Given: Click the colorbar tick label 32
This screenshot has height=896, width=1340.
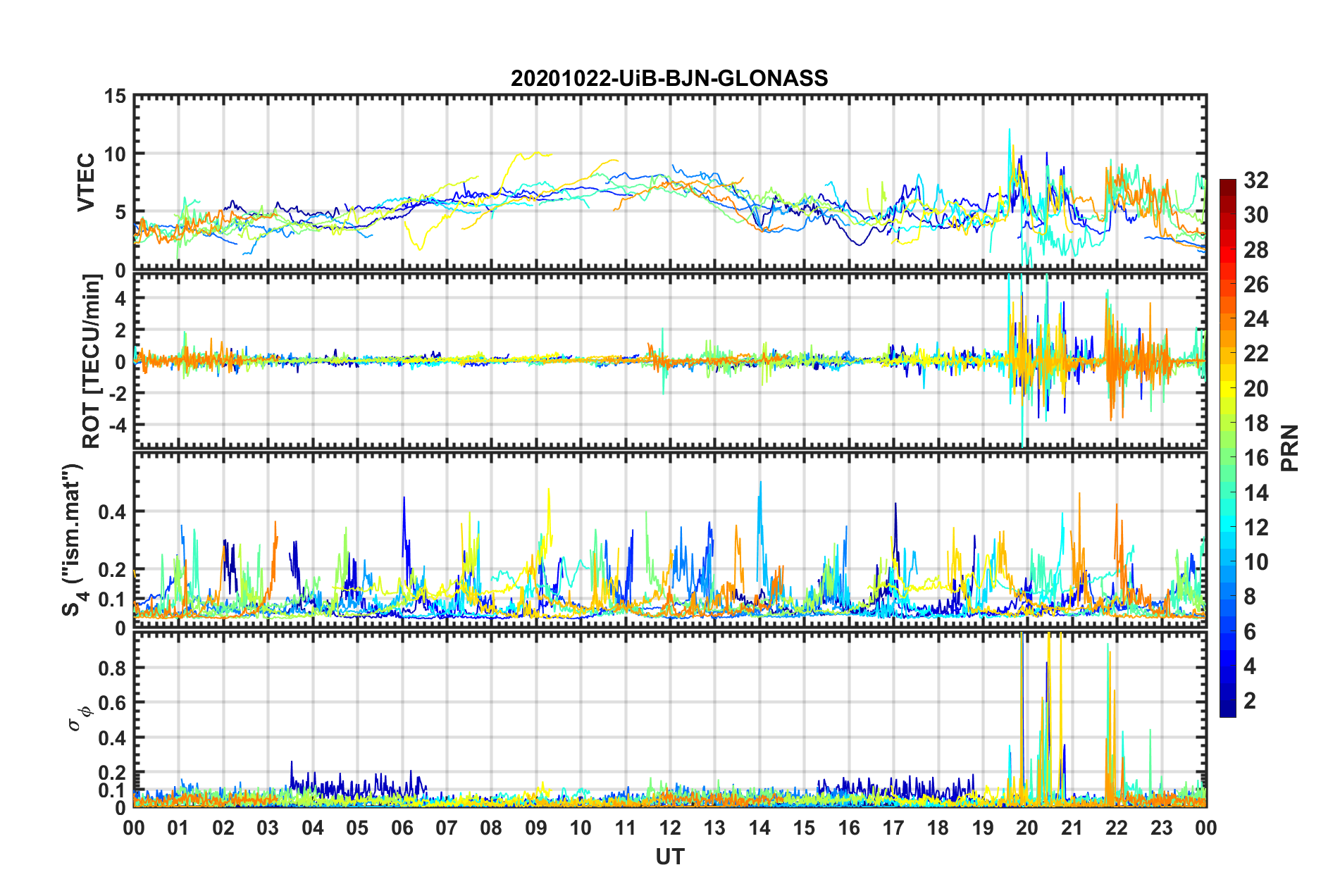Looking at the screenshot, I should coord(1255,180).
